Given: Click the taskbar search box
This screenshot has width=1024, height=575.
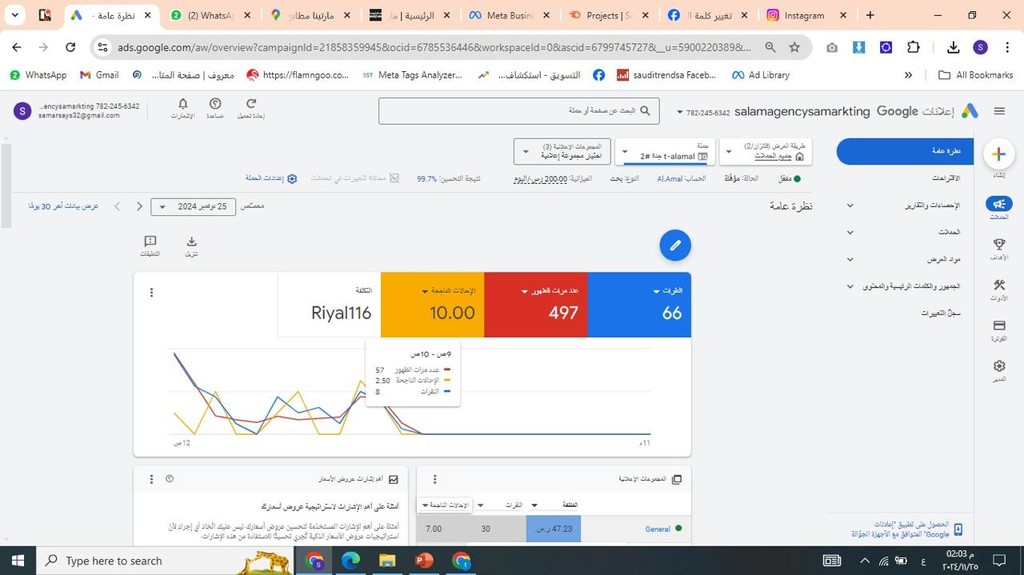Looking at the screenshot, I should (x=163, y=561).
